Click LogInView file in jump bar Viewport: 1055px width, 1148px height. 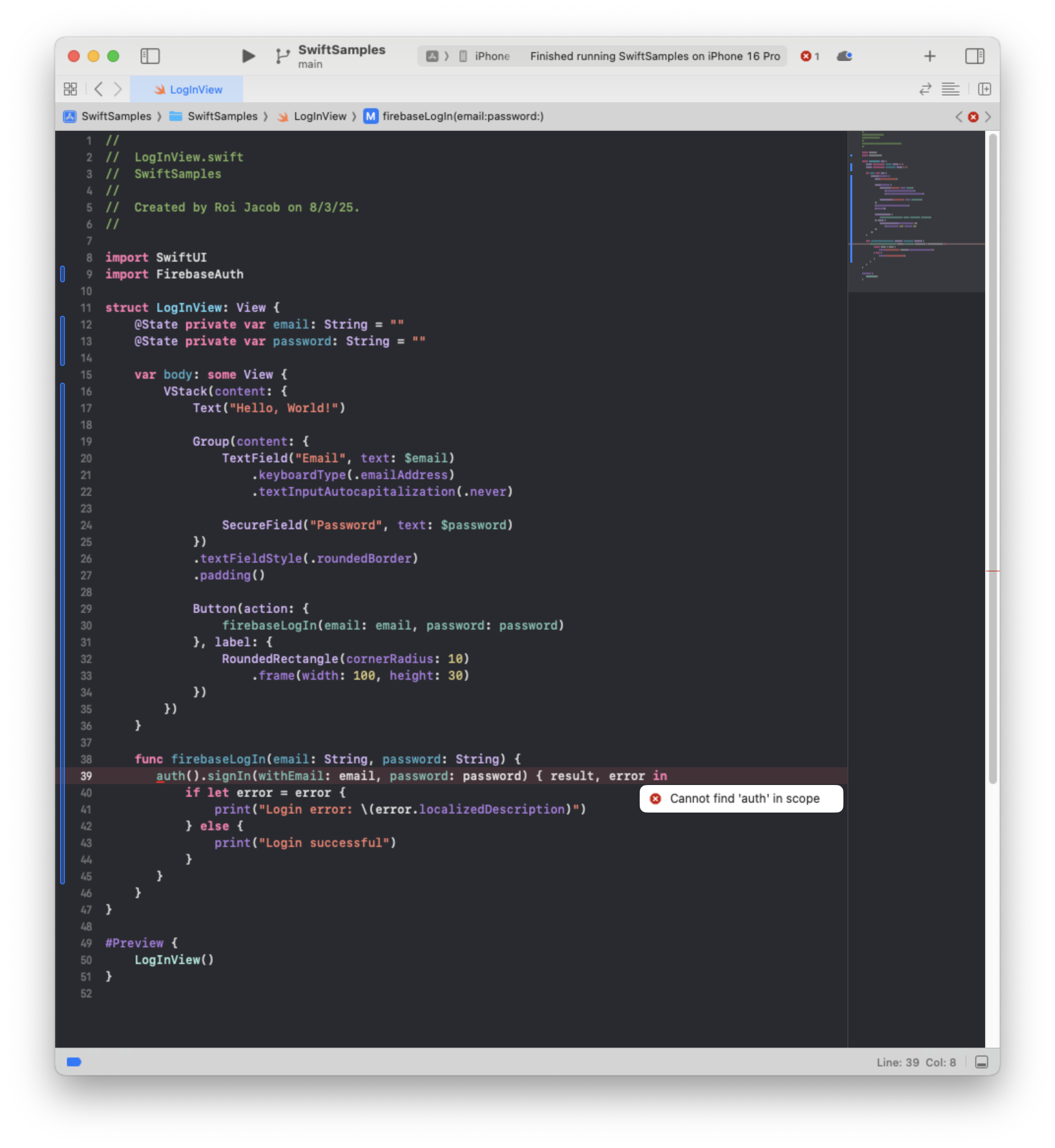tap(312, 117)
